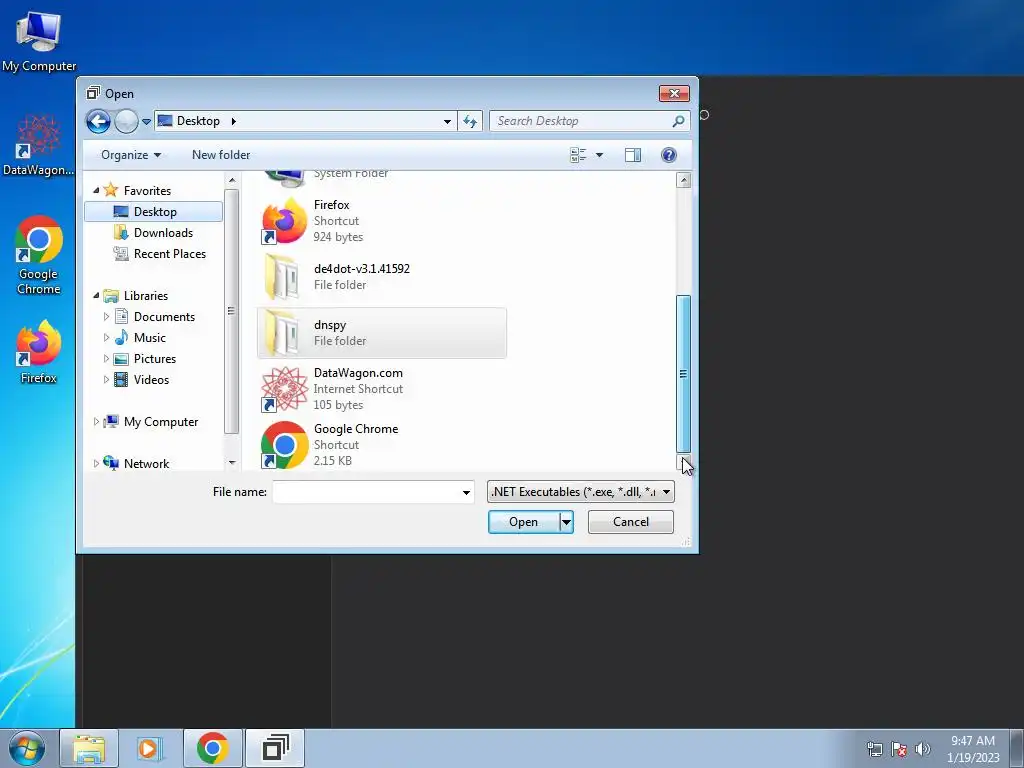Click the refresh button next to address bar

470,121
